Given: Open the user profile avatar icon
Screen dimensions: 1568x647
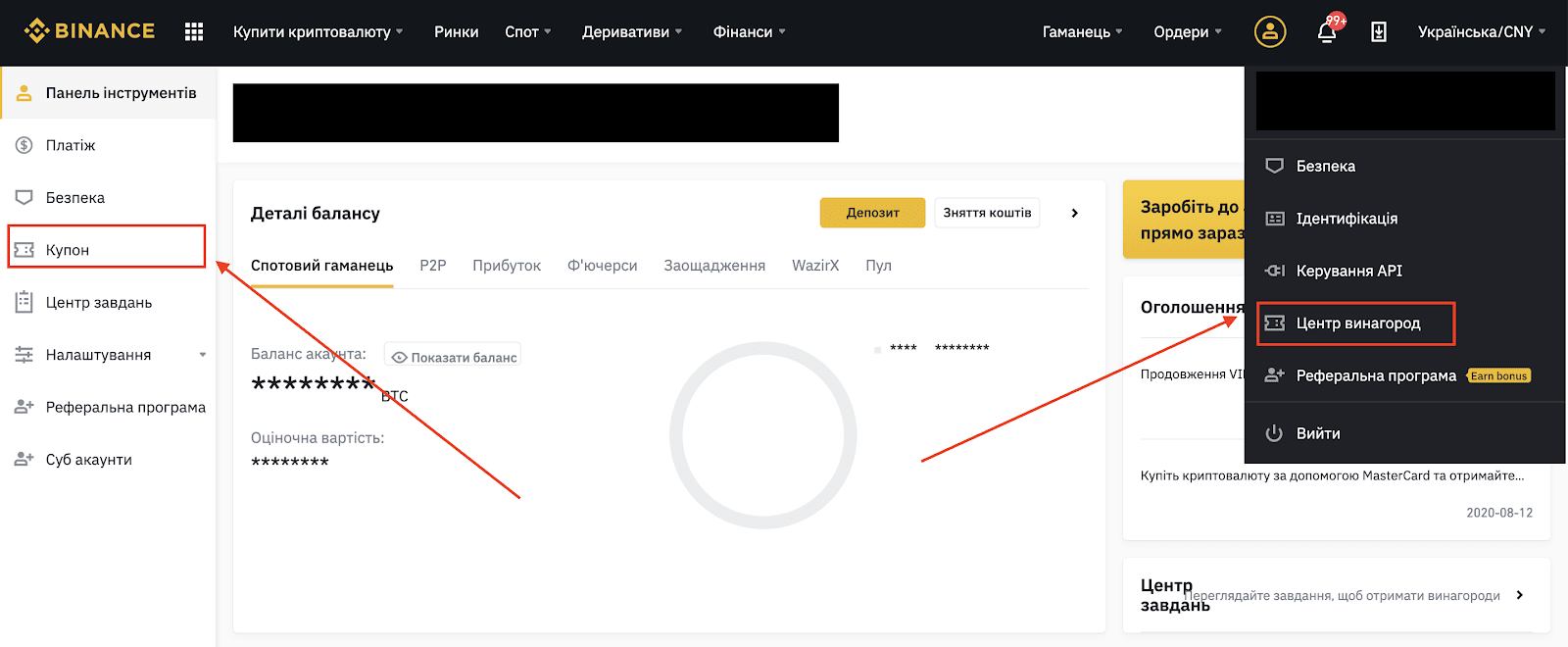Looking at the screenshot, I should [x=1270, y=31].
